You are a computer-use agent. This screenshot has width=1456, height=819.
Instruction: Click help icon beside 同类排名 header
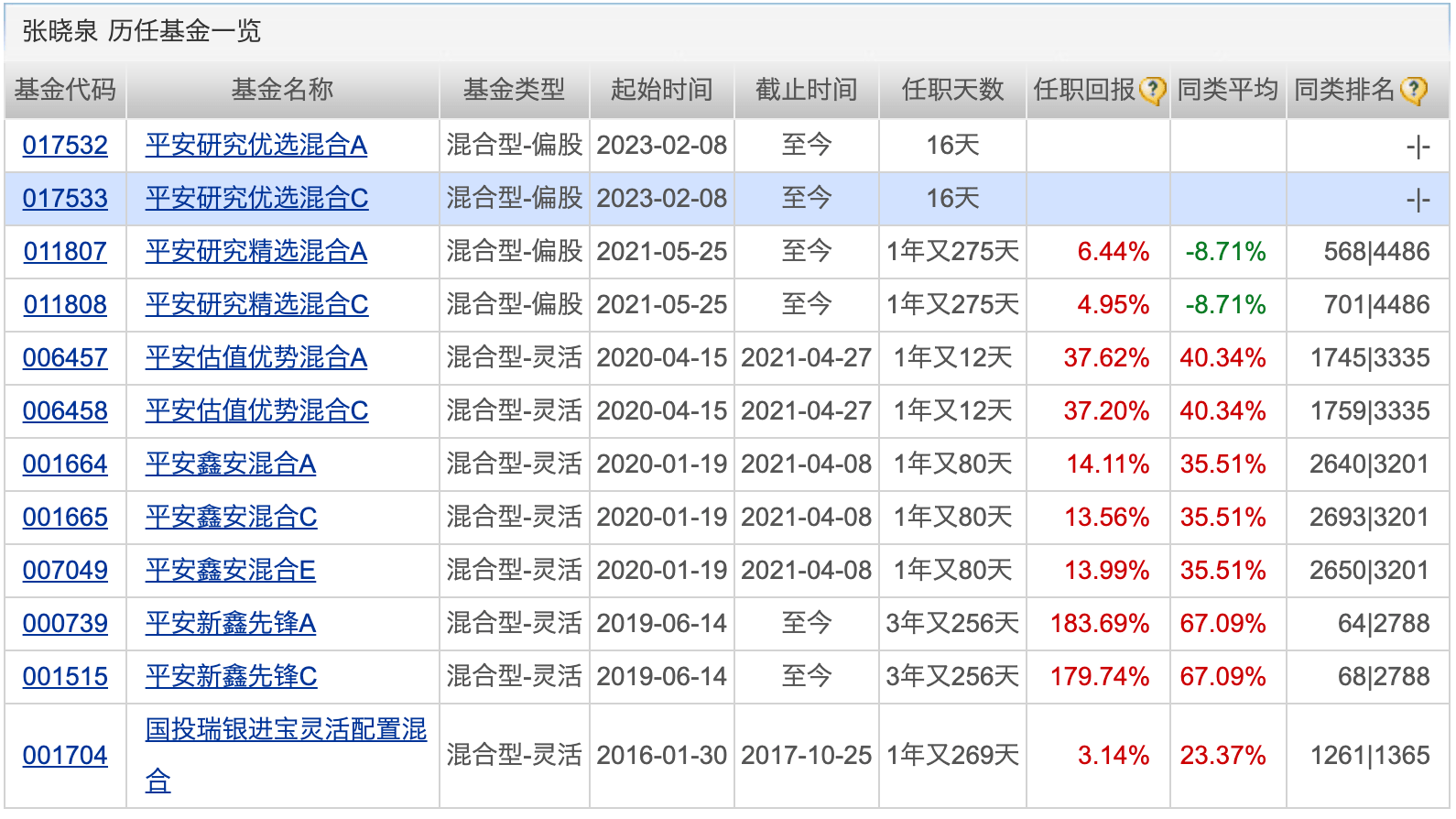1414,90
